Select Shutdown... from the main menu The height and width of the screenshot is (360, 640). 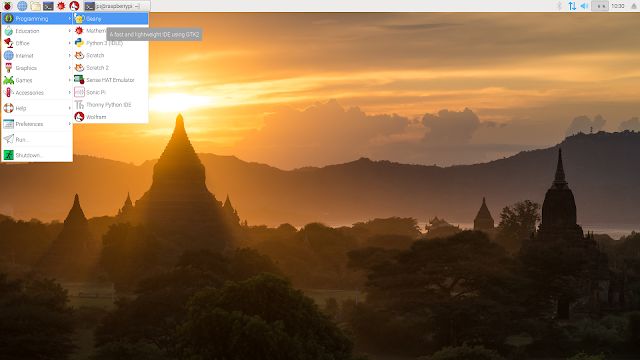click(x=37, y=155)
